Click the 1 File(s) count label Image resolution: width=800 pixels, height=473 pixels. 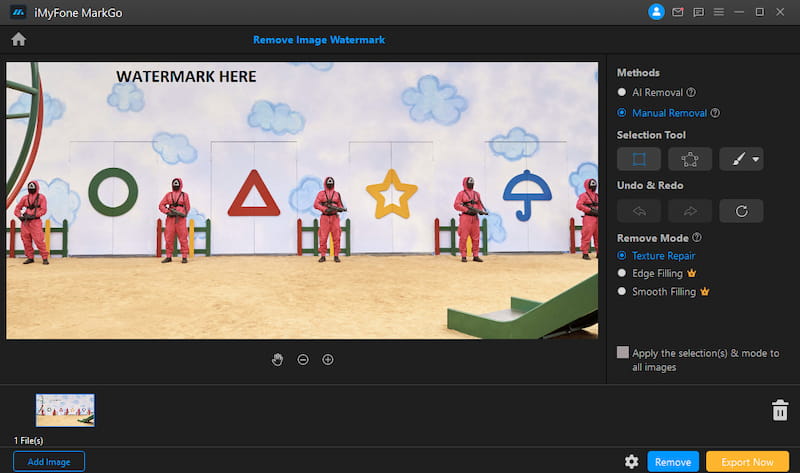point(29,440)
